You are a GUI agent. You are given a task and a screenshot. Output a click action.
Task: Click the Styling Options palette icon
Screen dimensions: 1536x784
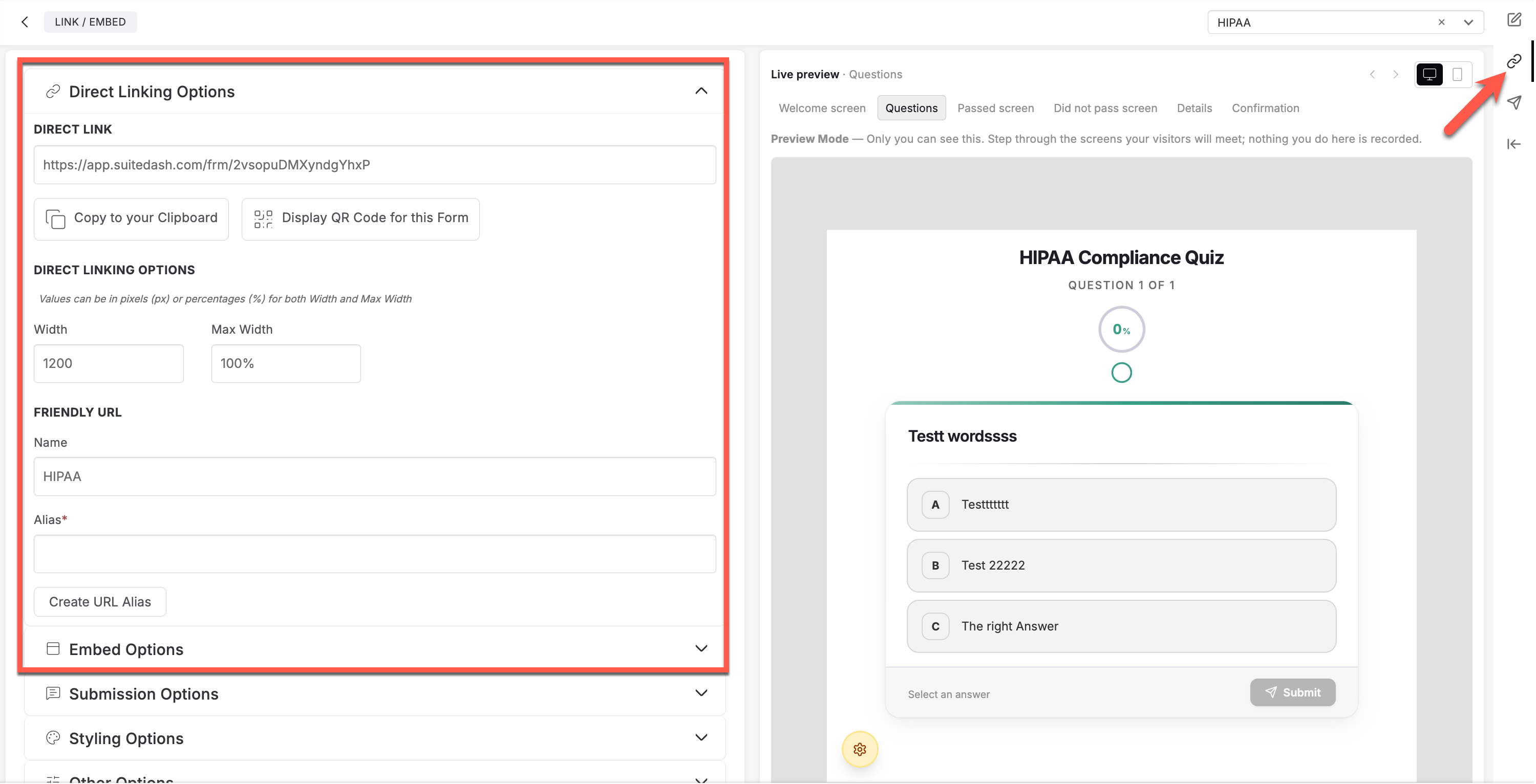click(53, 737)
